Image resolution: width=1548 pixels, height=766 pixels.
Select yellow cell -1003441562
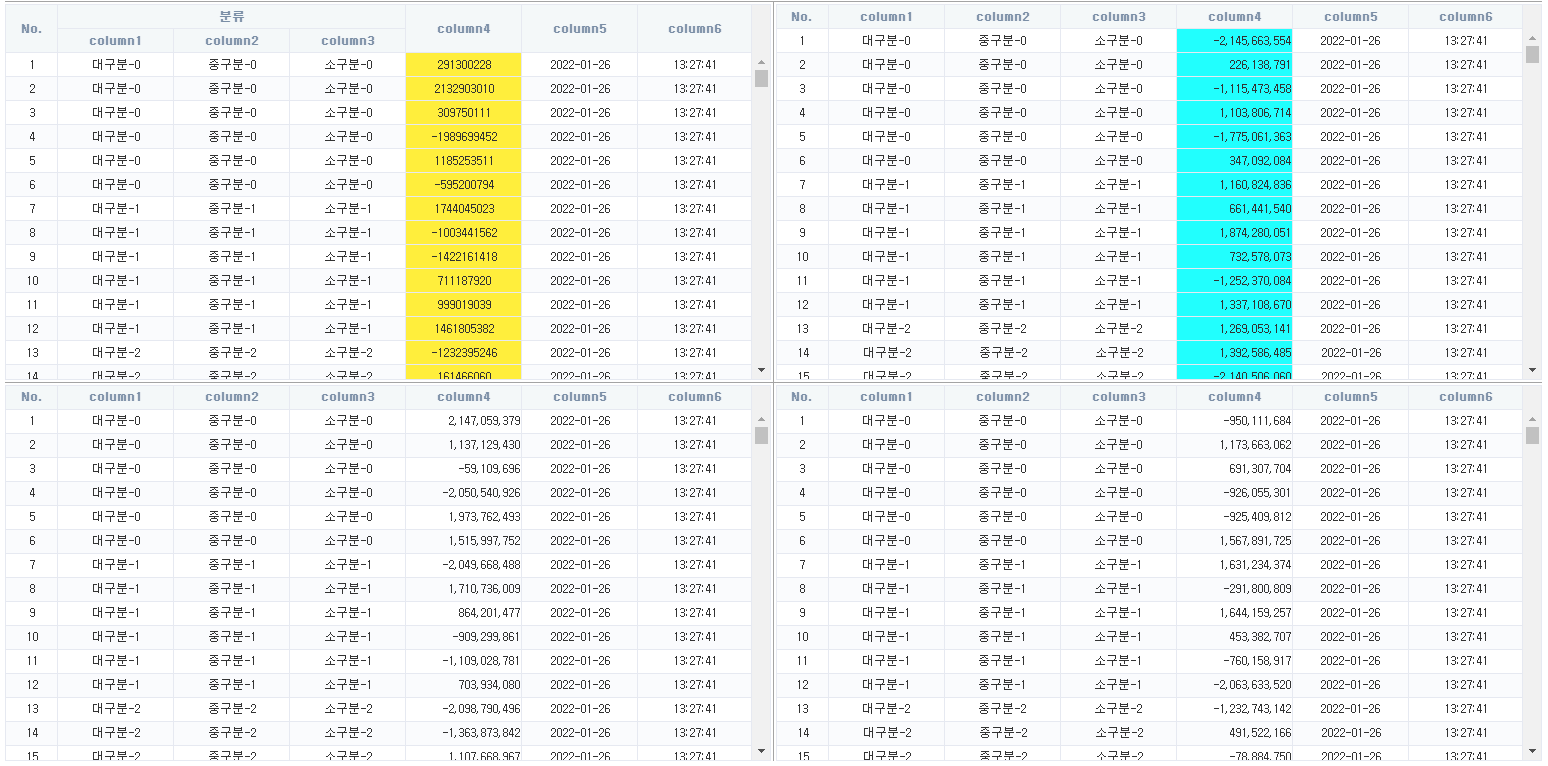(x=464, y=233)
